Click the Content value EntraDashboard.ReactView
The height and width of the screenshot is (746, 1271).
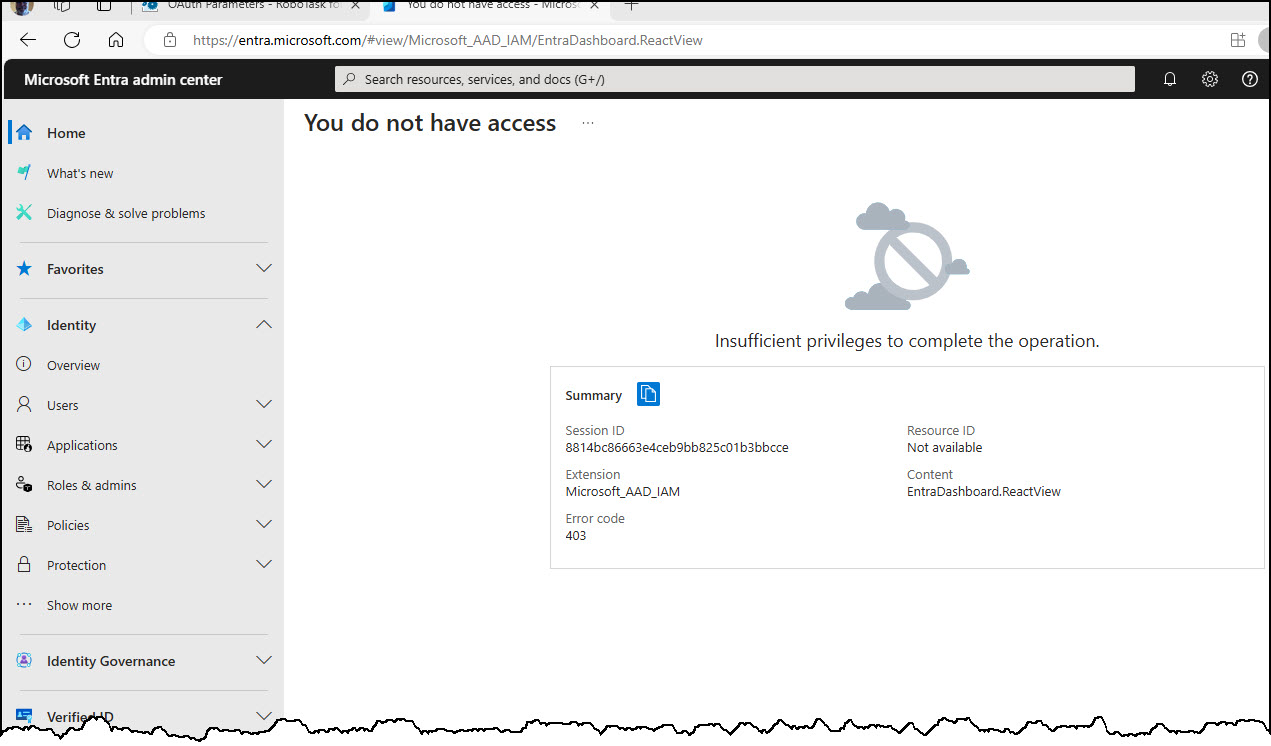[984, 491]
